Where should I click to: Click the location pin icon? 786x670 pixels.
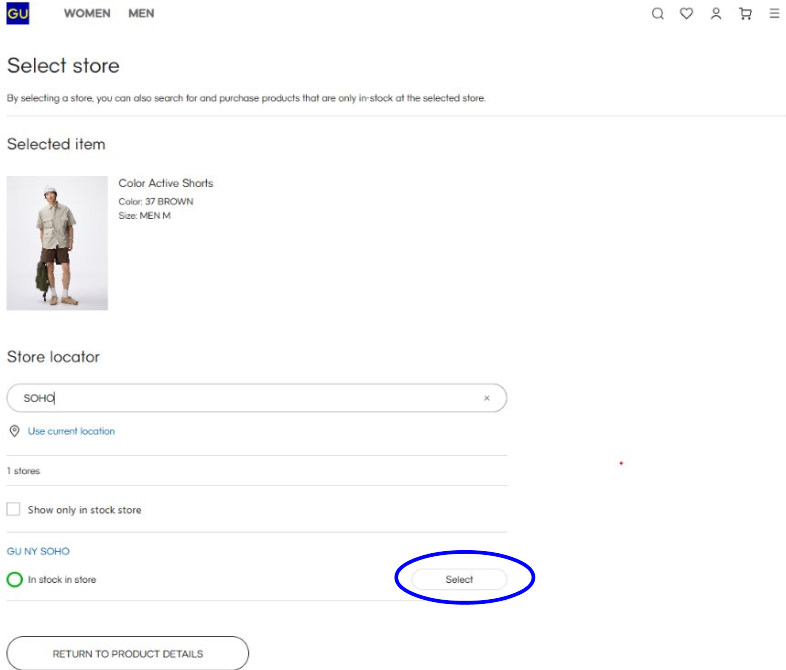pos(15,431)
